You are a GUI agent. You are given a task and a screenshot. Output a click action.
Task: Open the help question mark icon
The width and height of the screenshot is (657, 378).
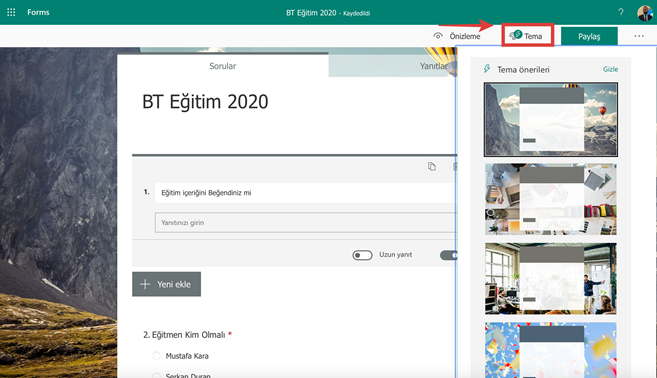621,12
